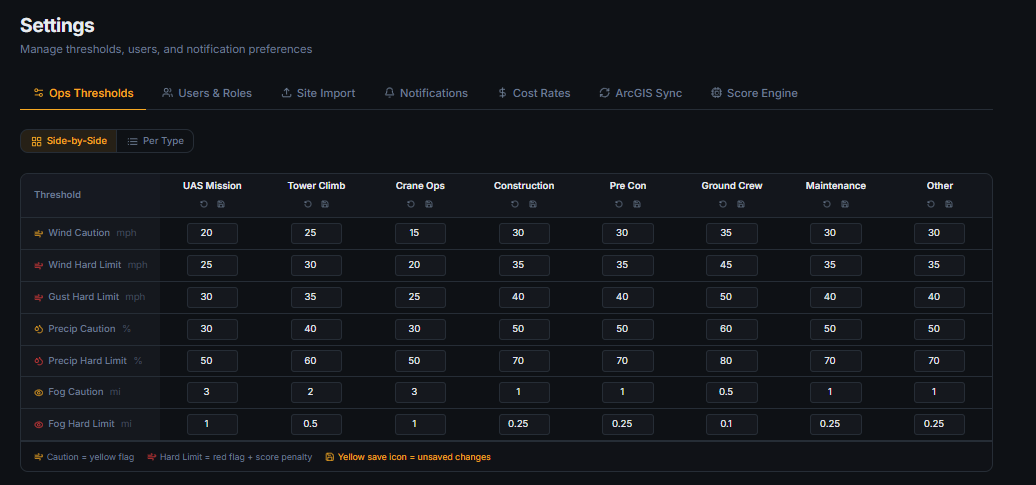Click the yellow save icon in legend

pyautogui.click(x=329, y=457)
